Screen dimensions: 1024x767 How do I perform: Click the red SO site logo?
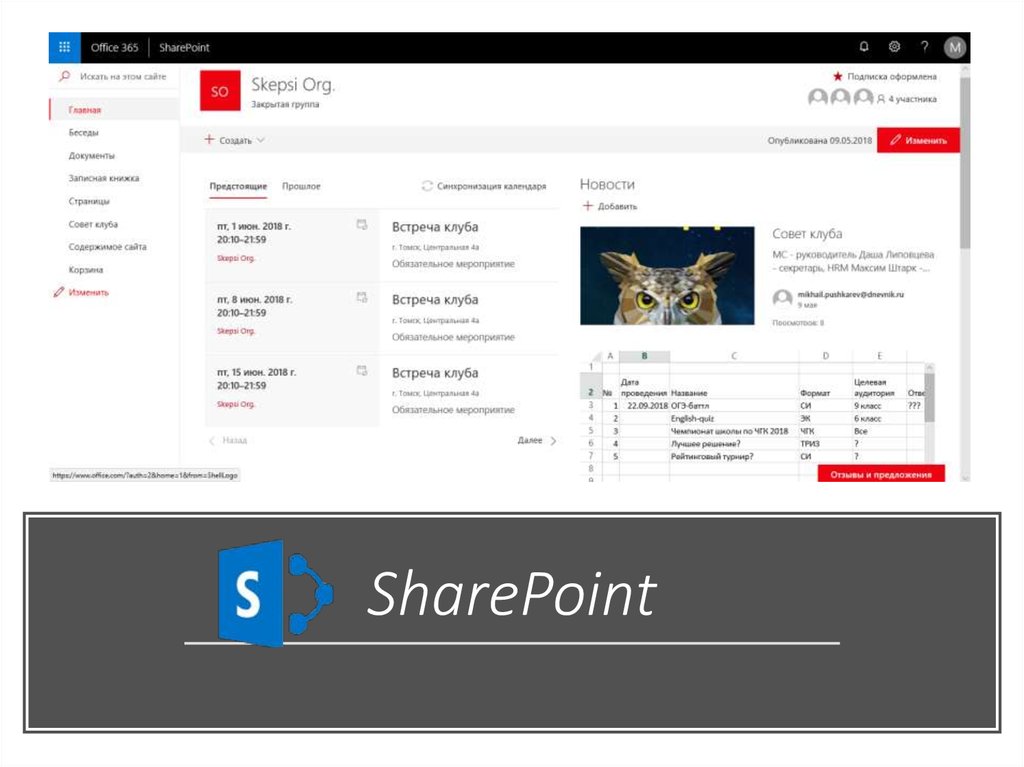(220, 91)
